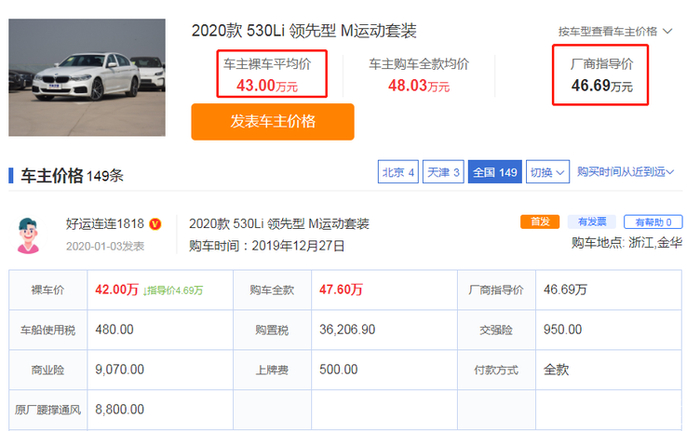Click the 480.00 车船使用税 value
Image resolution: width=700 pixels, height=431 pixels.
click(x=114, y=330)
